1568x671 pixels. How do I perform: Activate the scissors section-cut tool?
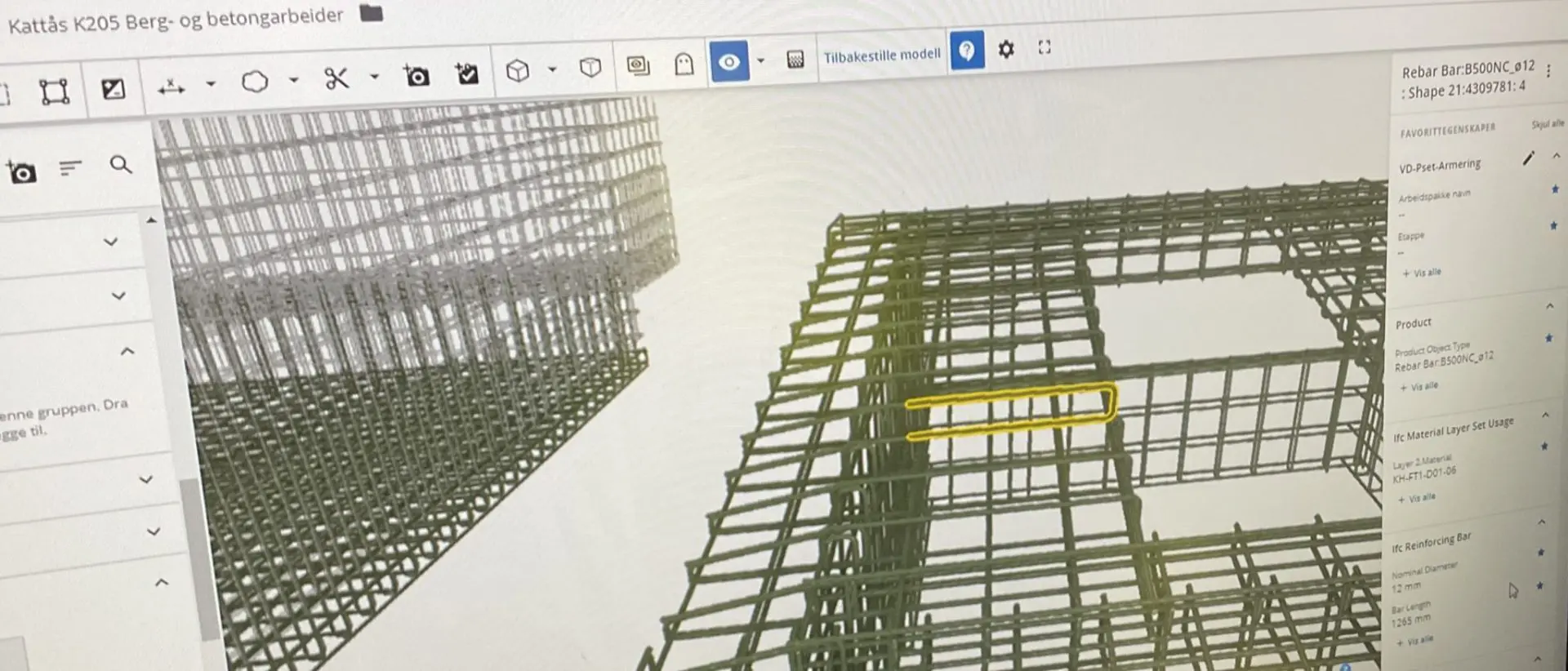tap(336, 78)
